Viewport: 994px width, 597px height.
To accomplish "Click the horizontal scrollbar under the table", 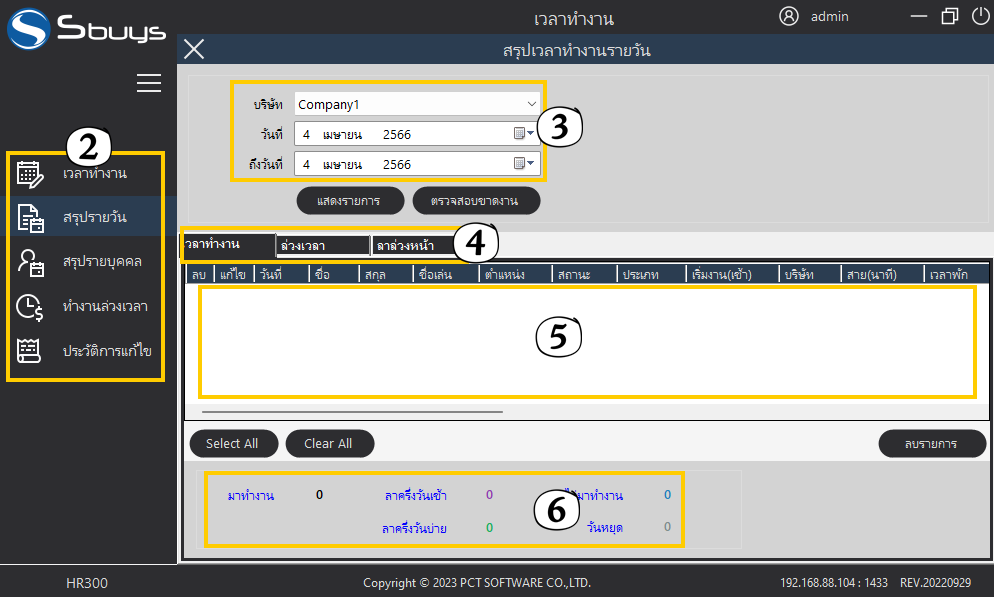I will click(x=352, y=410).
